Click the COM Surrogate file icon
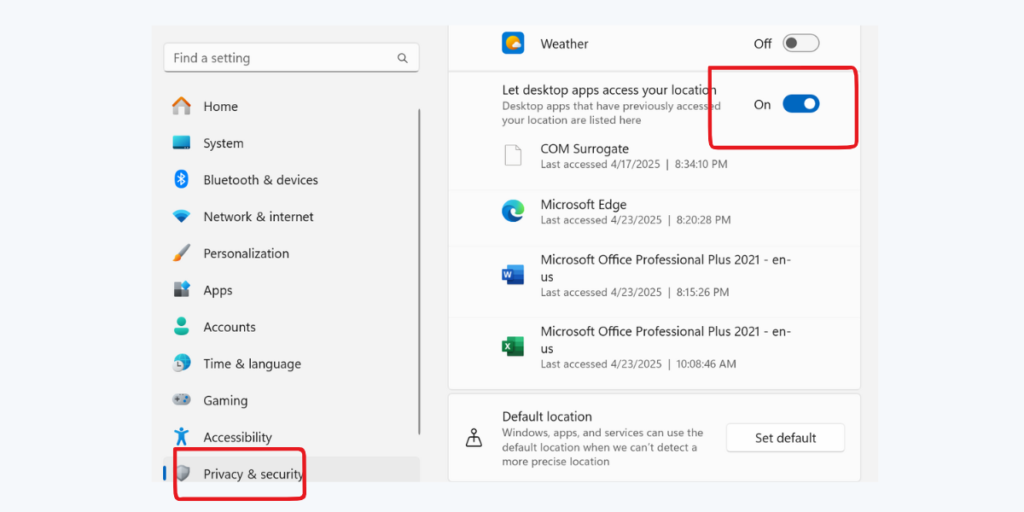Viewport: 1024px width, 512px height. (x=513, y=155)
